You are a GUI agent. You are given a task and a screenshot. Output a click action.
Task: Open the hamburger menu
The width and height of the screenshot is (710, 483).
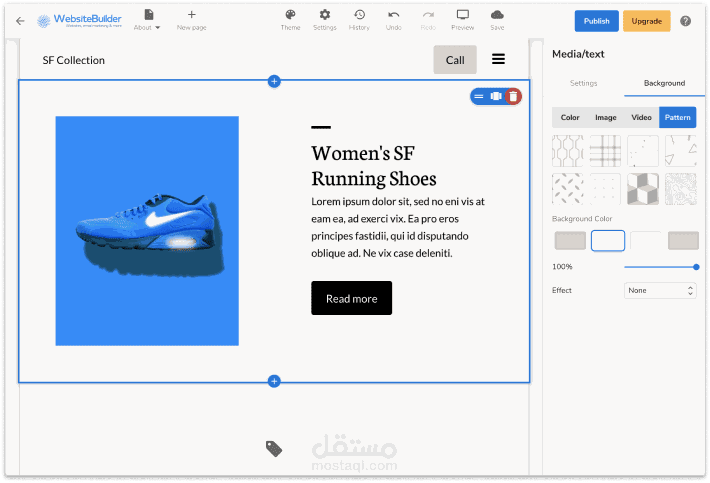pyautogui.click(x=499, y=59)
